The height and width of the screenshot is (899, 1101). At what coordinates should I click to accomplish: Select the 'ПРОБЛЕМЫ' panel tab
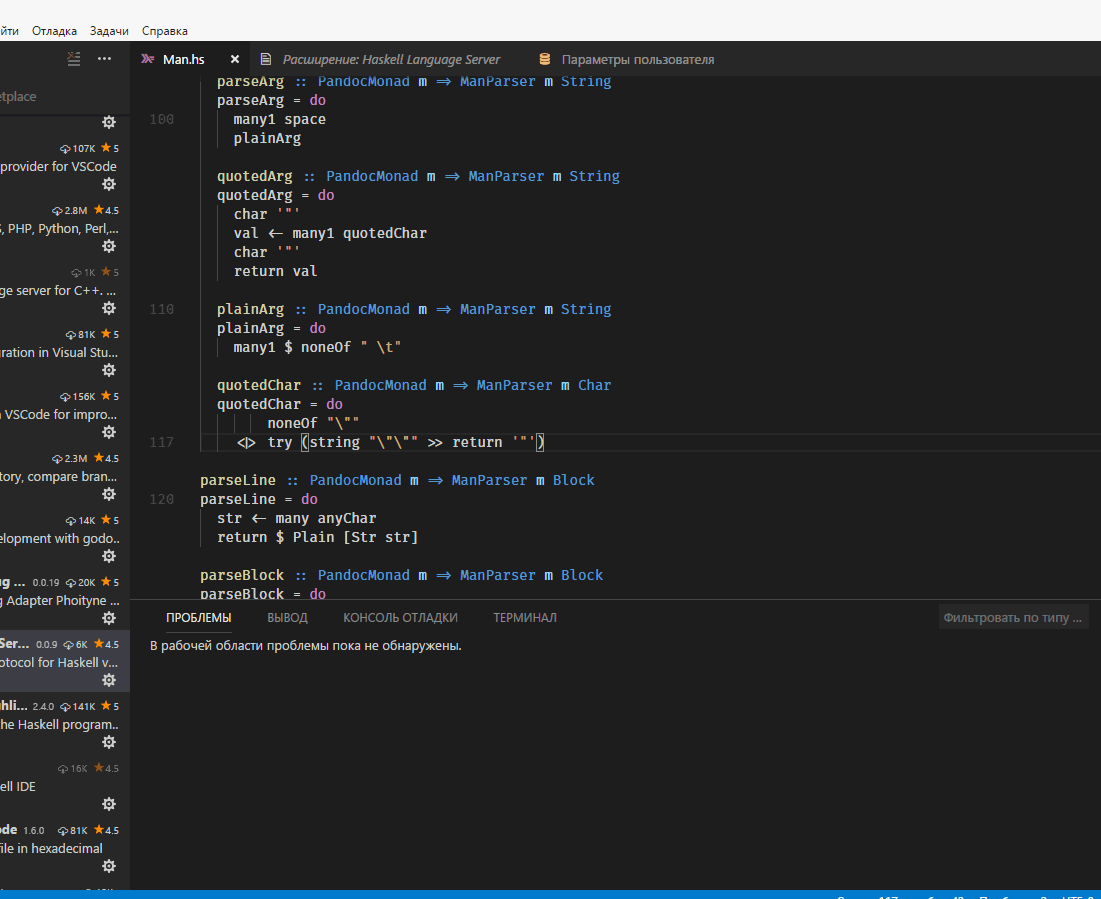coord(199,617)
